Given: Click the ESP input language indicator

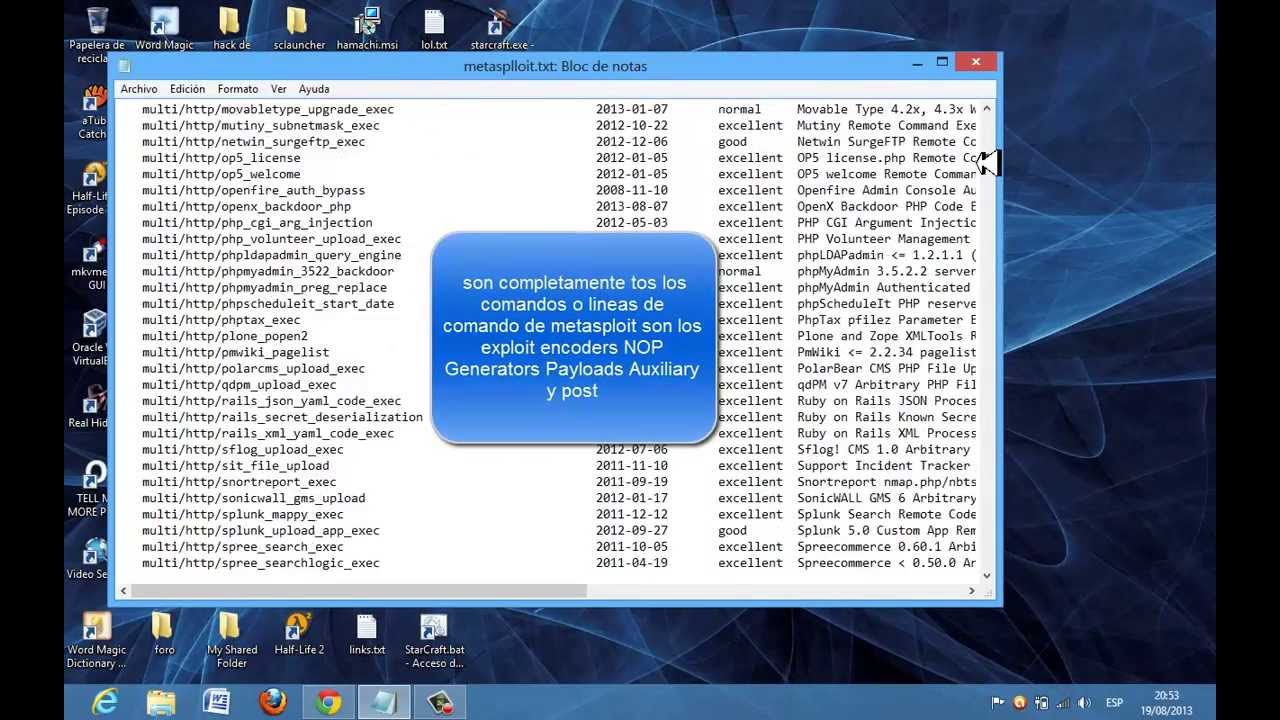Looking at the screenshot, I should pos(1114,703).
